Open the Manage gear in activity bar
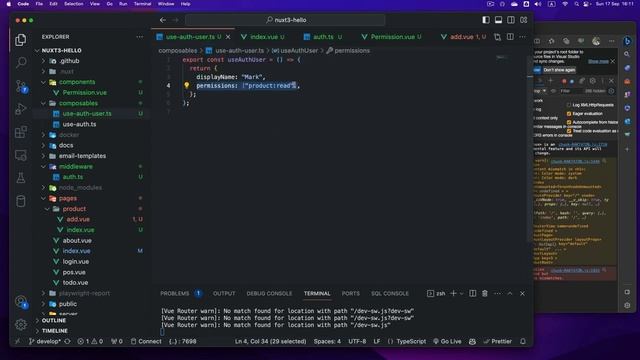The width and height of the screenshot is (640, 360). click(x=21, y=324)
